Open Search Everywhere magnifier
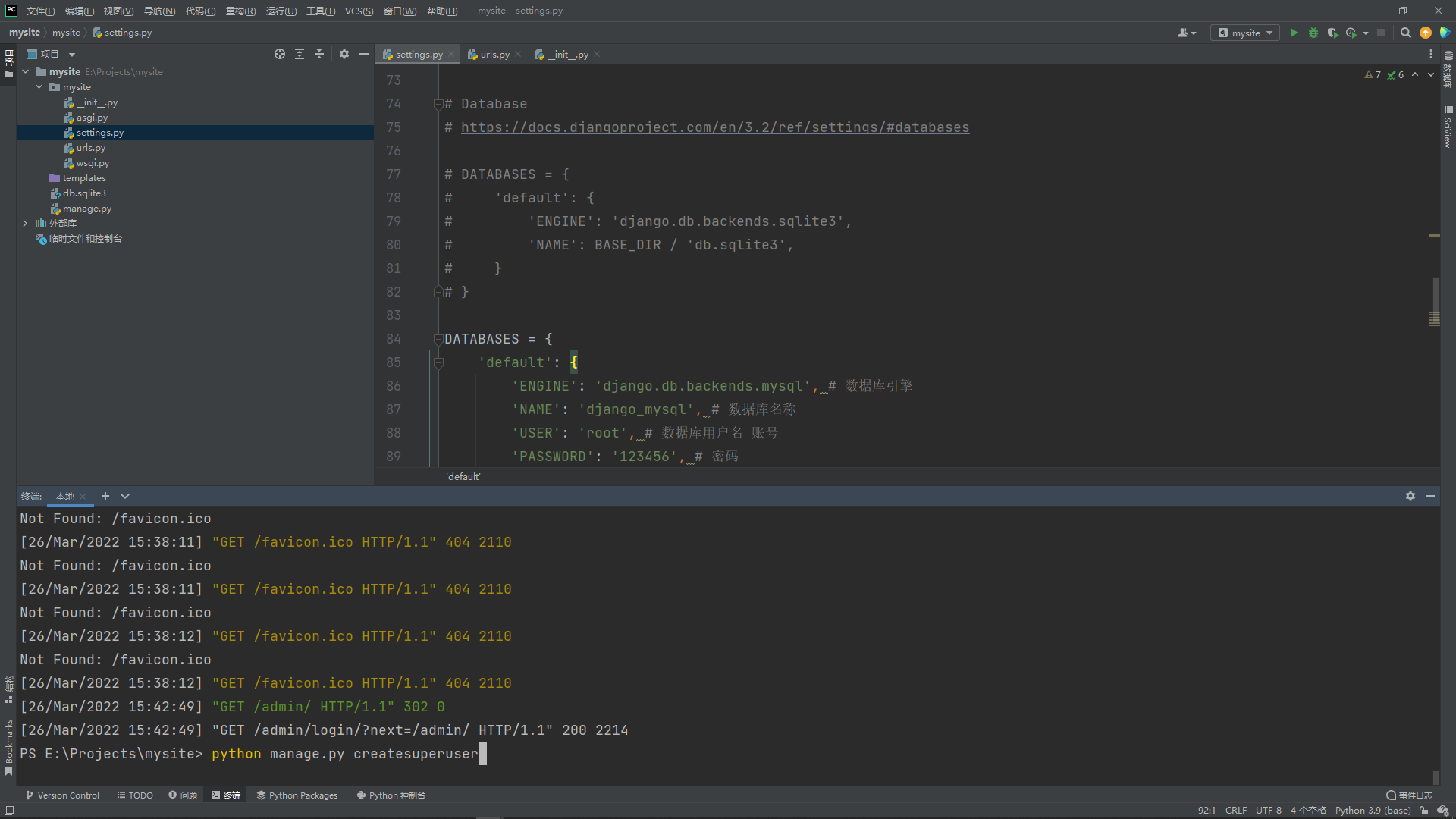The image size is (1456, 819). 1405,33
